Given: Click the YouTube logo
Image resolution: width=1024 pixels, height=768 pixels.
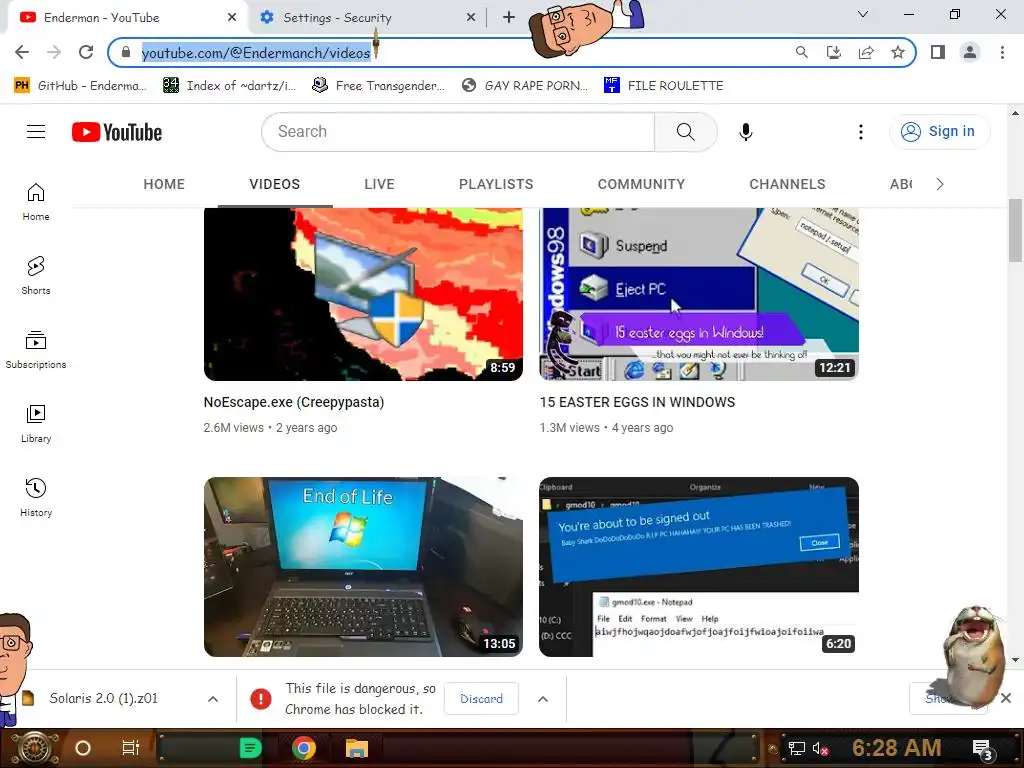Looking at the screenshot, I should [x=117, y=133].
